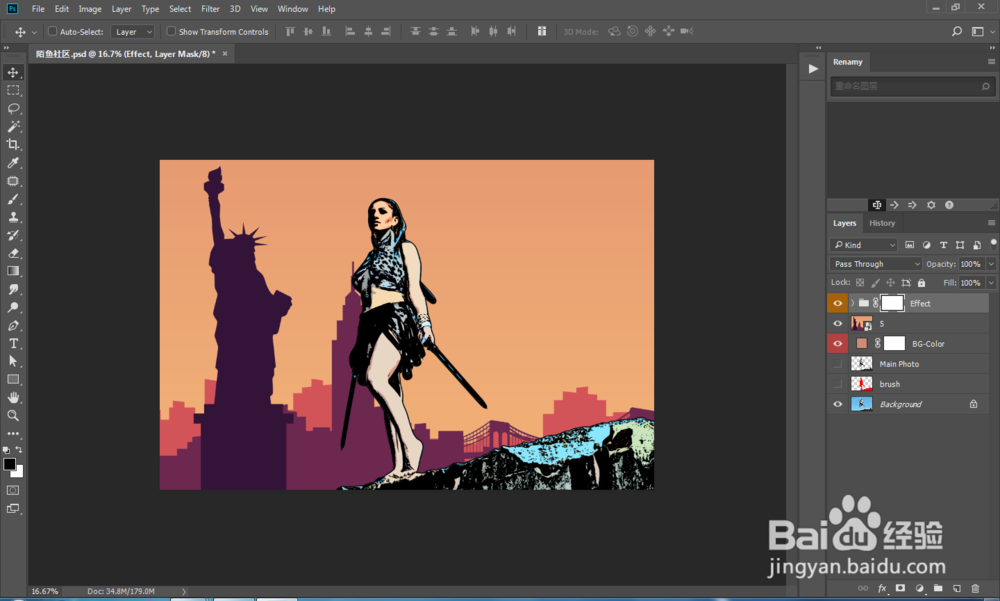Toggle Quick Mask mode
Screen dimensions: 1000x601
(13, 490)
